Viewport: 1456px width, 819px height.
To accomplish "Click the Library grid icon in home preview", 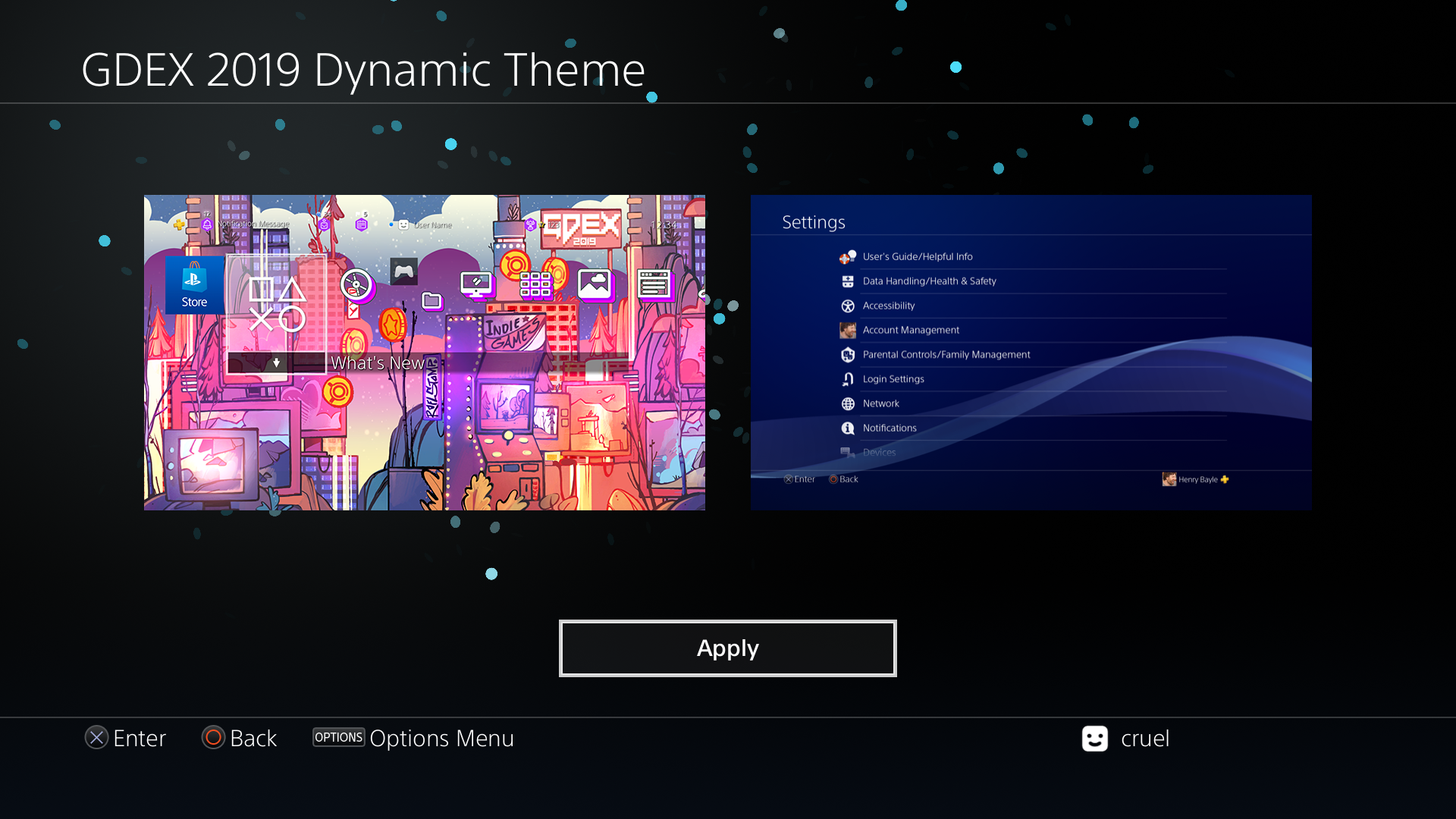I will tap(535, 284).
